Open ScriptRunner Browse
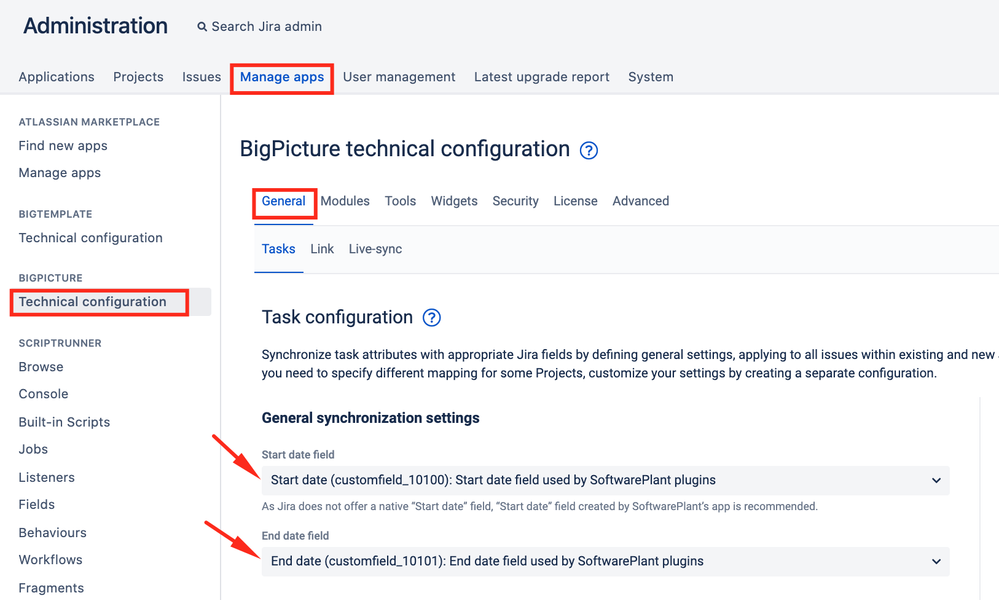Viewport: 999px width, 600px height. pos(41,367)
